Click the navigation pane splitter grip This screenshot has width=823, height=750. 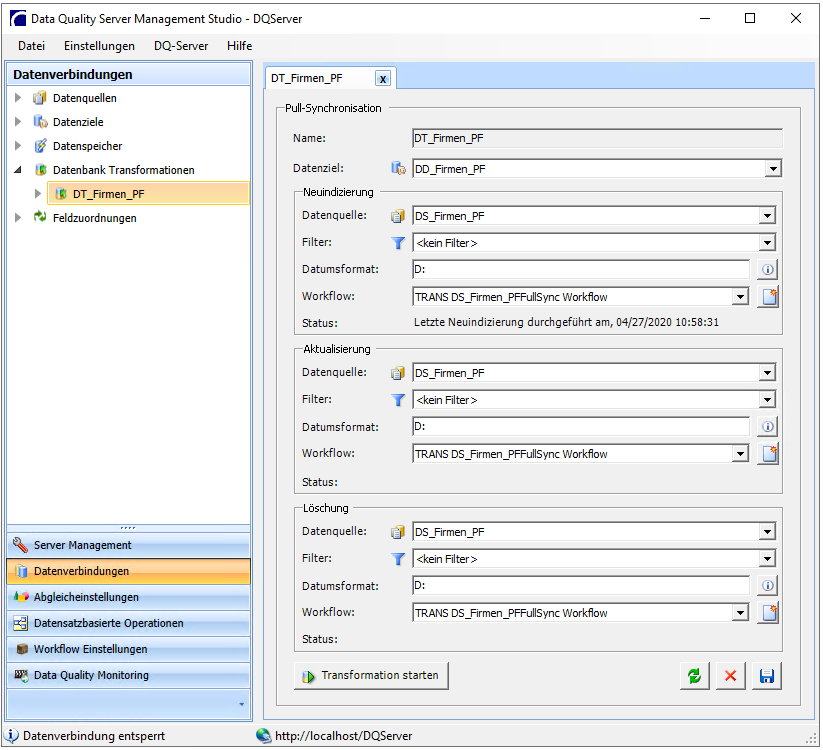click(x=128, y=528)
